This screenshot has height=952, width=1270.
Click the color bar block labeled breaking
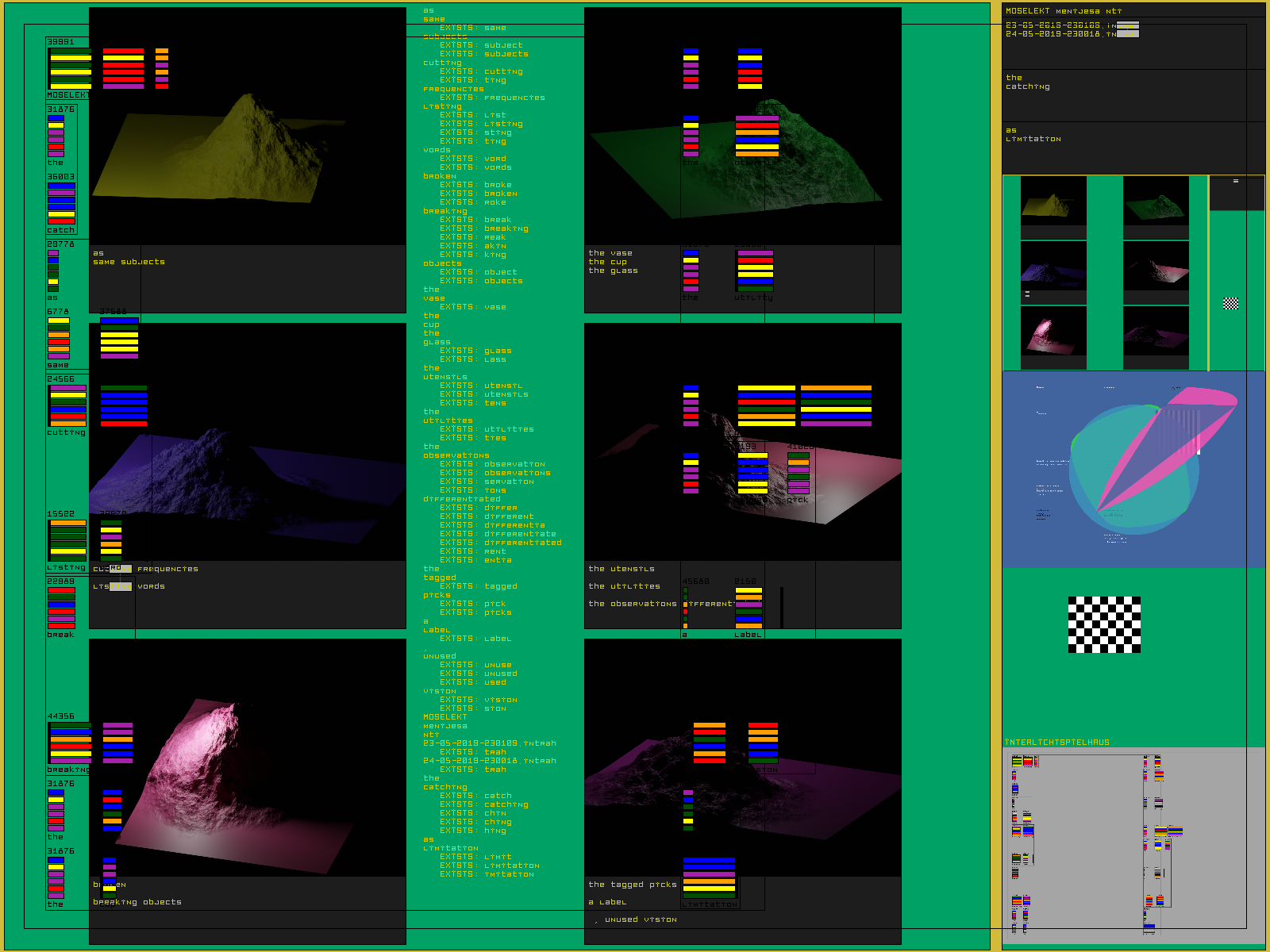click(x=70, y=743)
